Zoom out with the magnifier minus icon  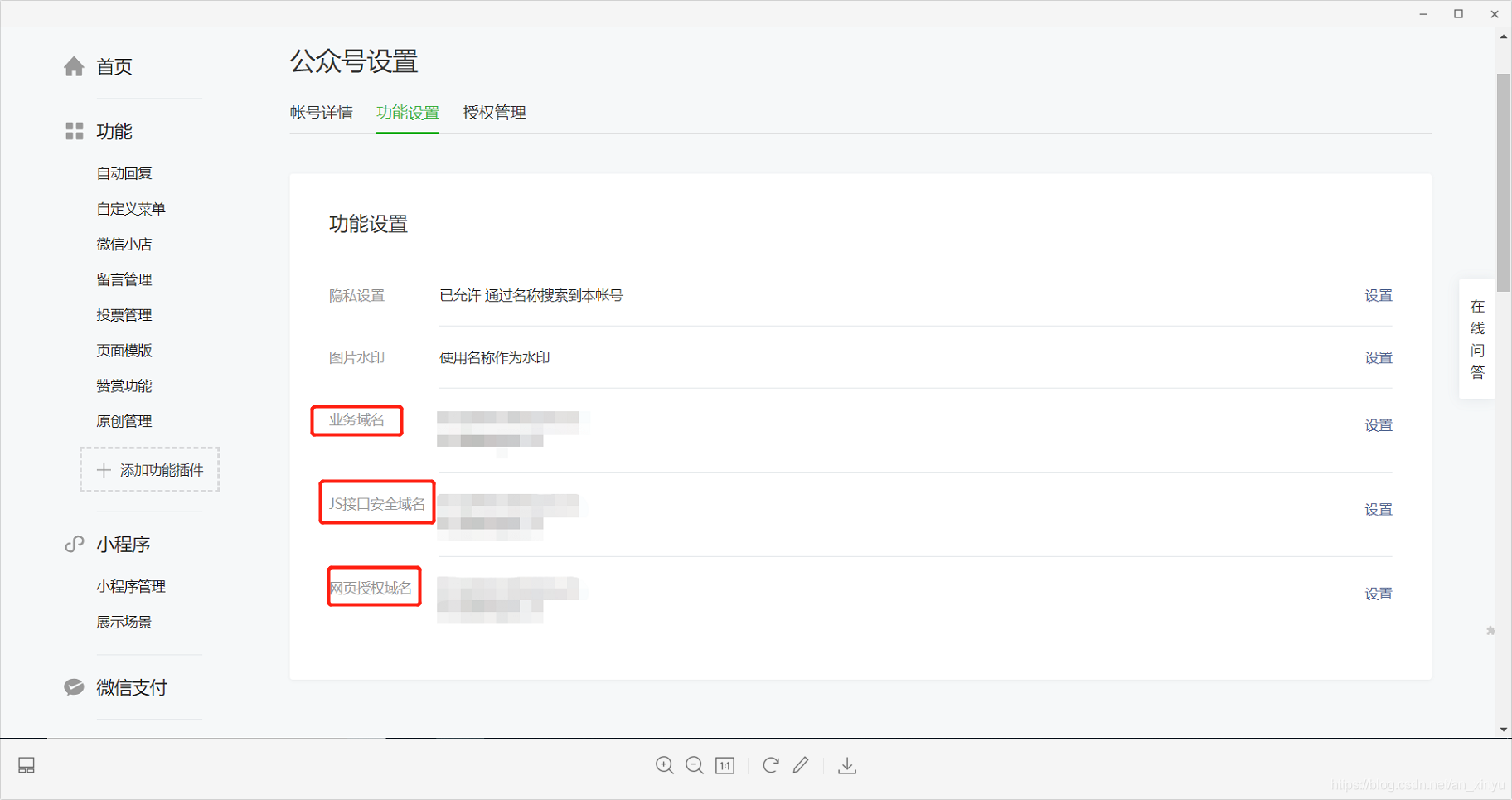[695, 765]
